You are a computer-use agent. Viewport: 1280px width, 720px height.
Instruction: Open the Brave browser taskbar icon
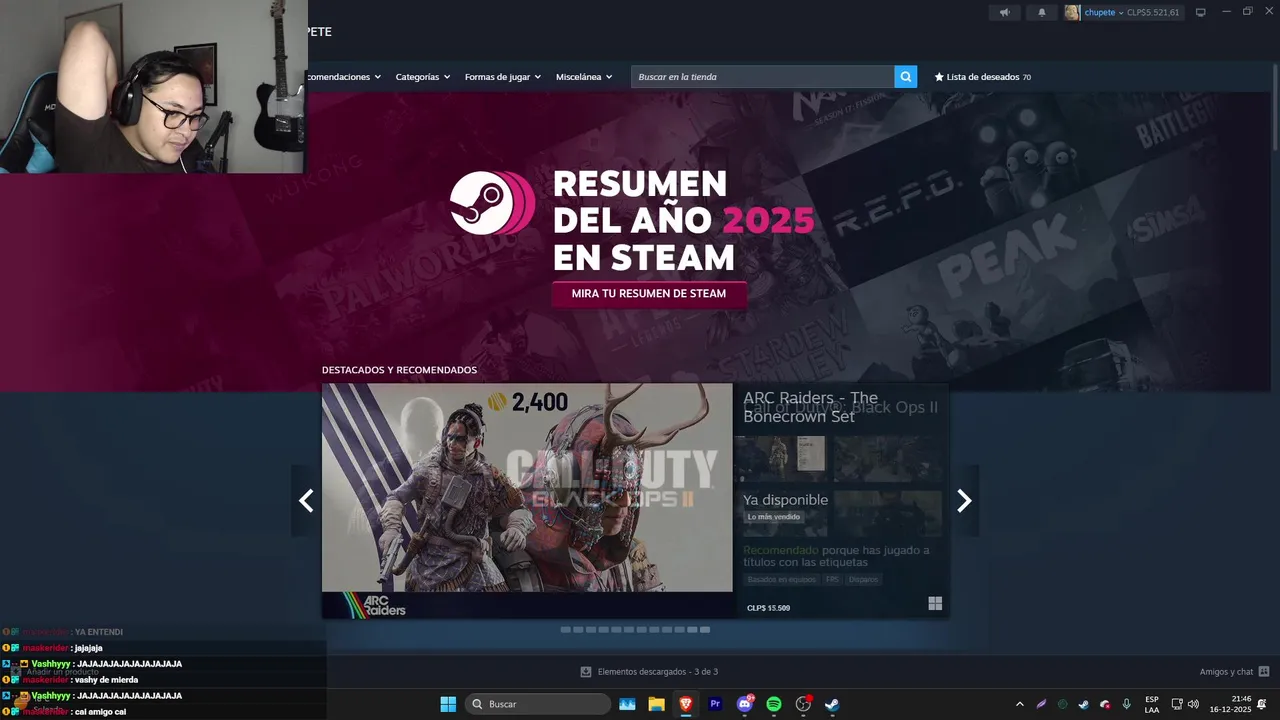685,704
